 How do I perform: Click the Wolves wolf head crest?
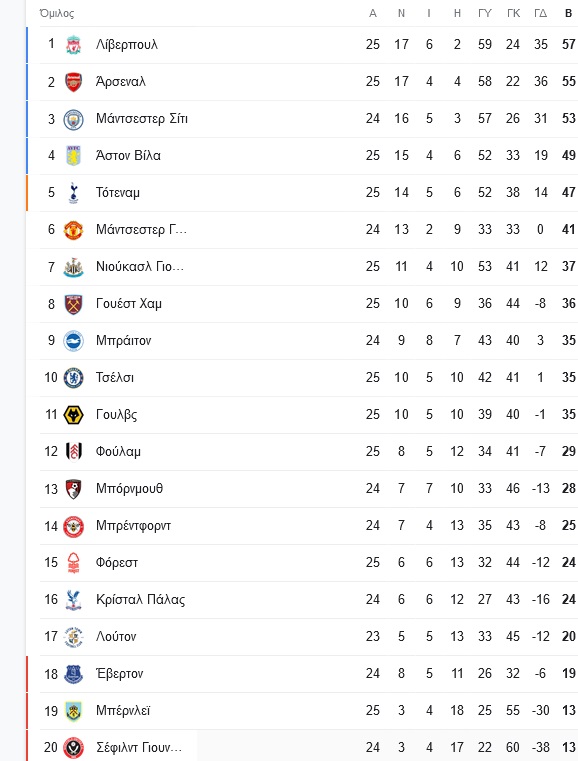tap(73, 415)
